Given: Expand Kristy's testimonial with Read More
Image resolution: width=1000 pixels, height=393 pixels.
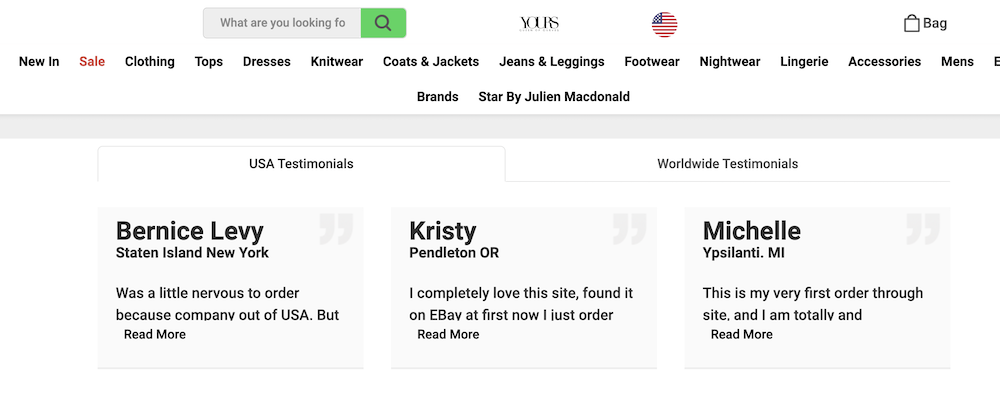Looking at the screenshot, I should (x=448, y=334).
